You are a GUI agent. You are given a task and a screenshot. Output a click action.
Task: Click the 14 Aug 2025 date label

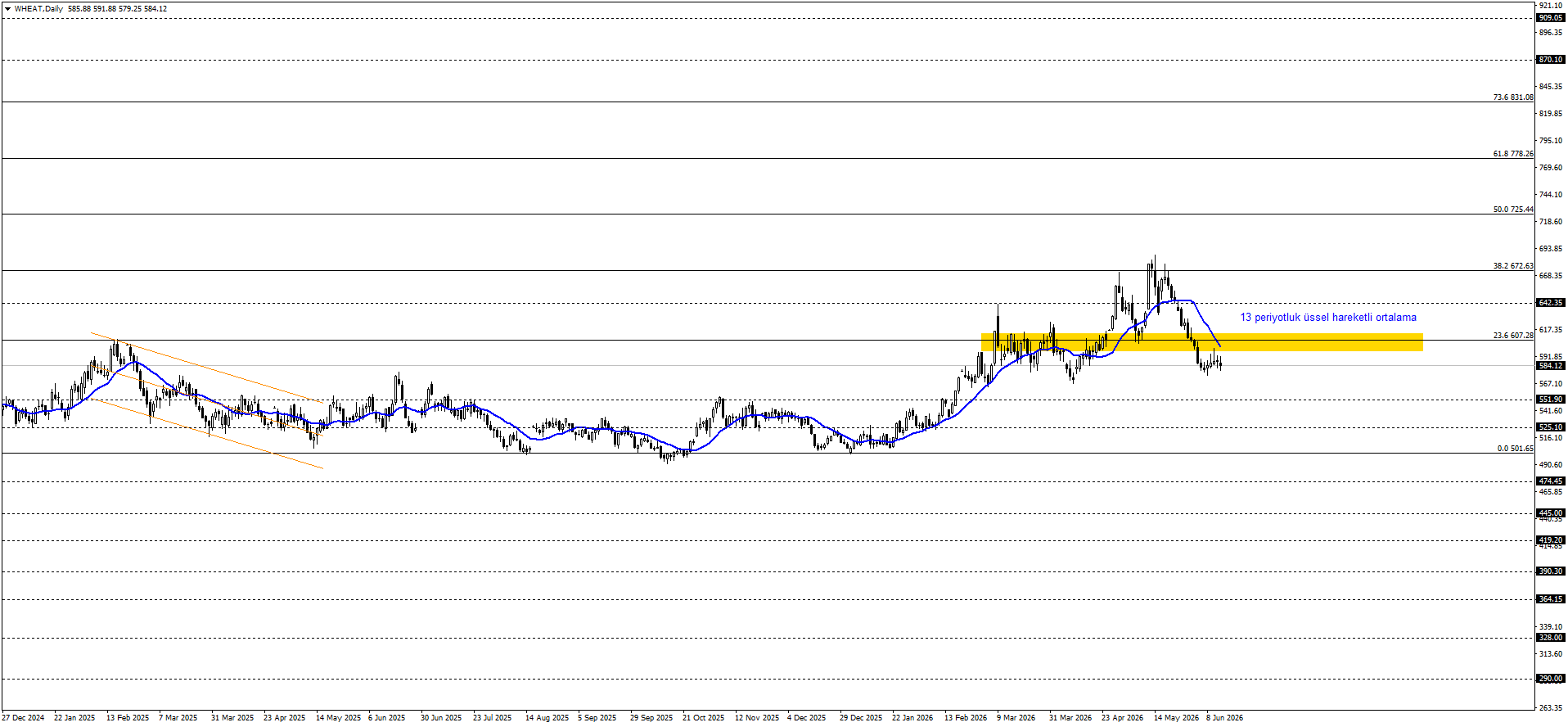click(x=547, y=718)
